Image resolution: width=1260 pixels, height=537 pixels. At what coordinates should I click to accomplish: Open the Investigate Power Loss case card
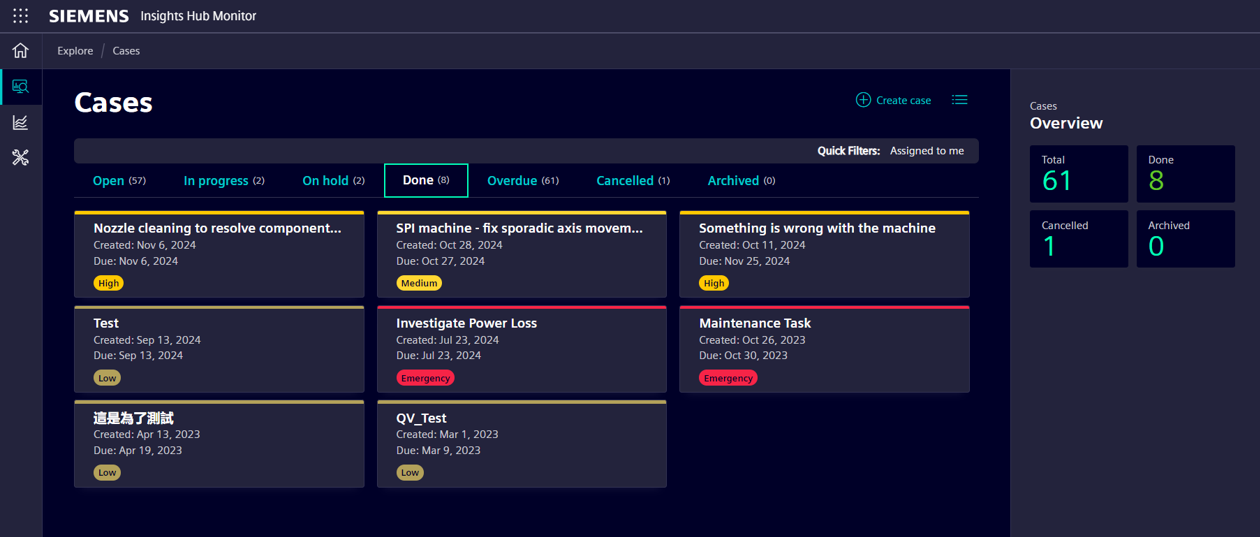click(521, 349)
